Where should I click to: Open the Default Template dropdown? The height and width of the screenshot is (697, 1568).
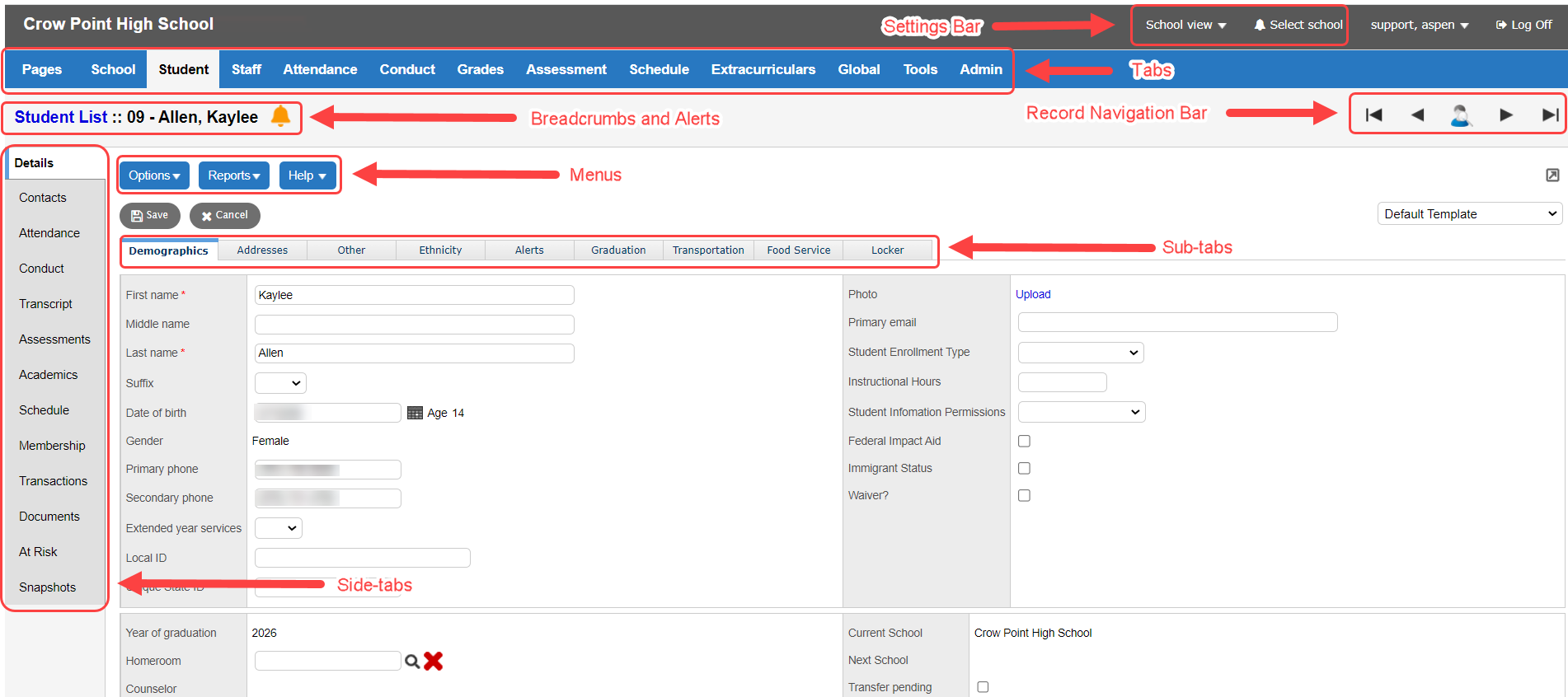(x=1470, y=214)
